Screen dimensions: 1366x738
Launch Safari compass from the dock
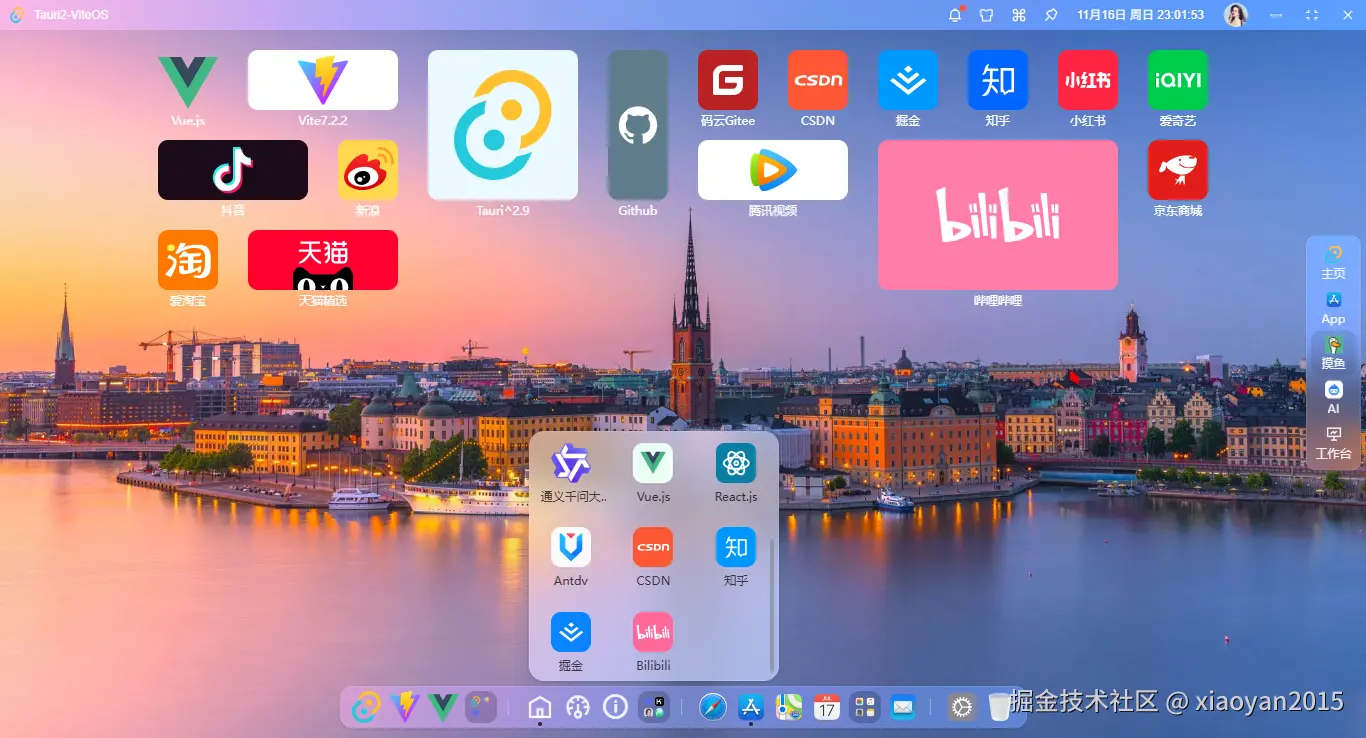712,707
